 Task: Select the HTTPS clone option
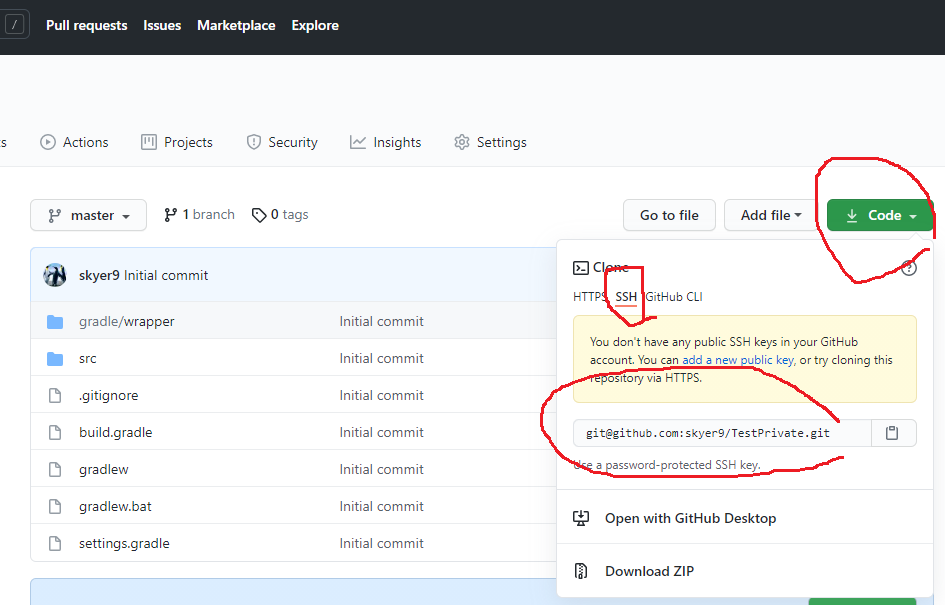[589, 296]
